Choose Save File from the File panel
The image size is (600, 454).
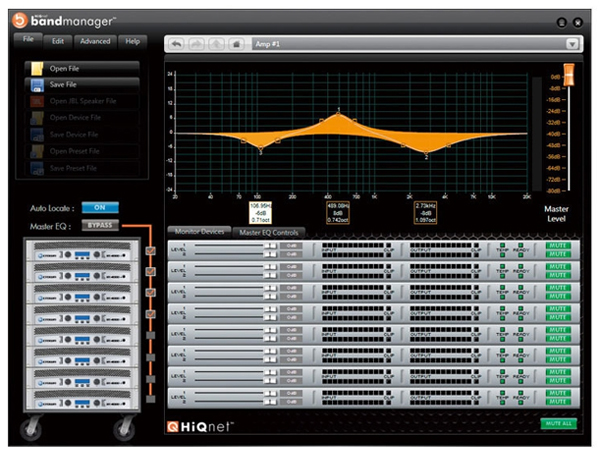click(82, 85)
